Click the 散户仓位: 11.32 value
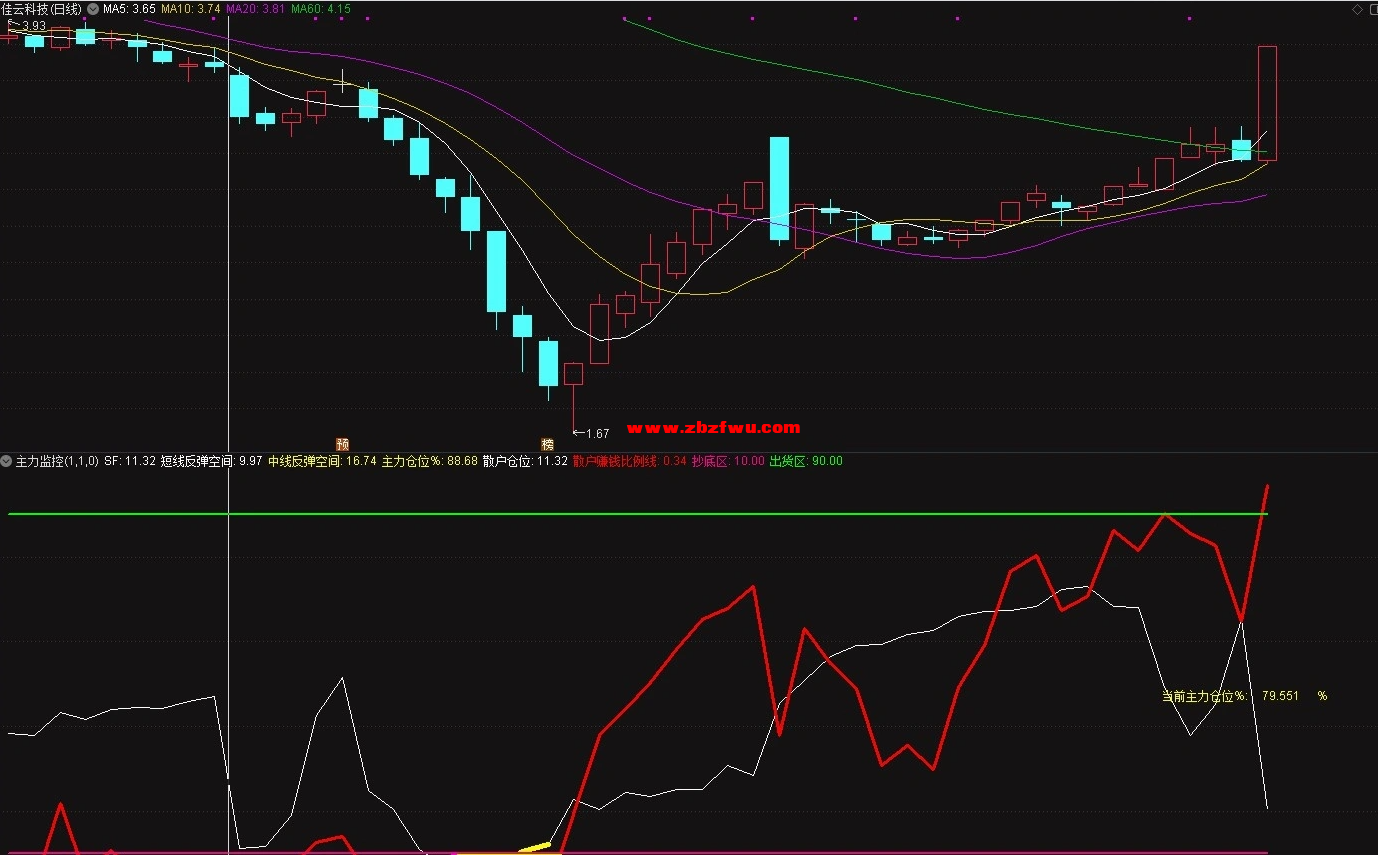The image size is (1378, 855). click(525, 461)
